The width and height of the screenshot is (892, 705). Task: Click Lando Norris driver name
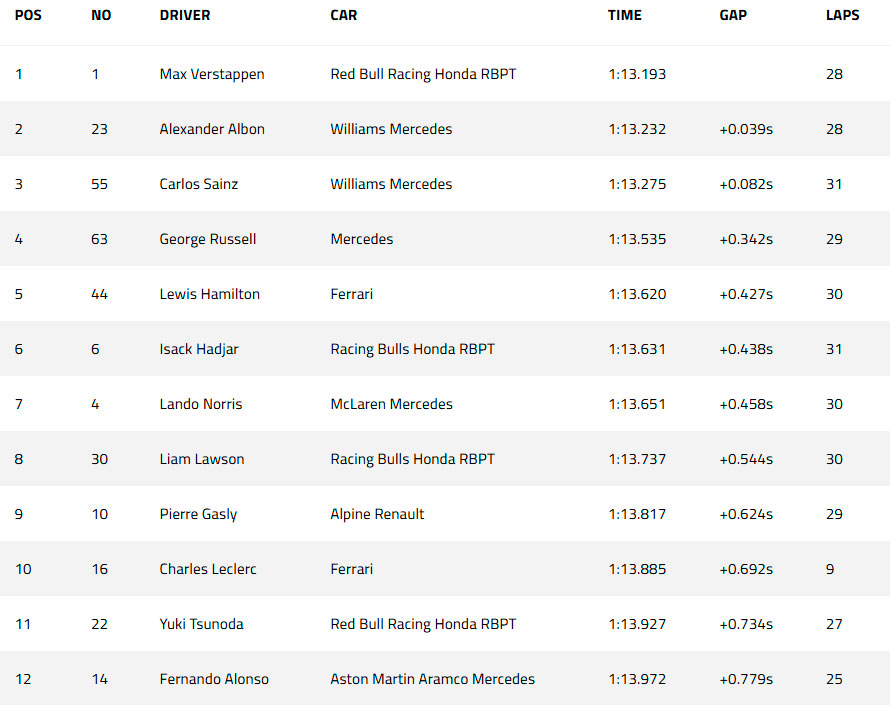click(x=200, y=405)
